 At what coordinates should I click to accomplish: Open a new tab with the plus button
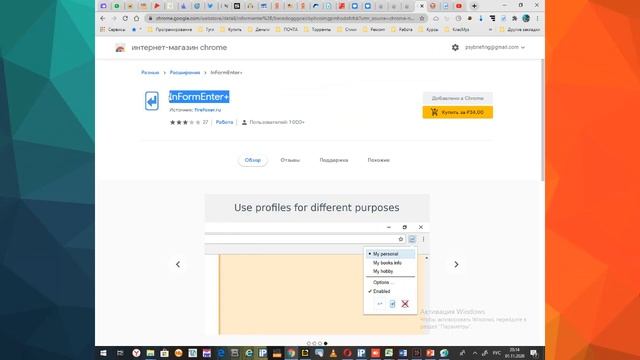[474, 6]
